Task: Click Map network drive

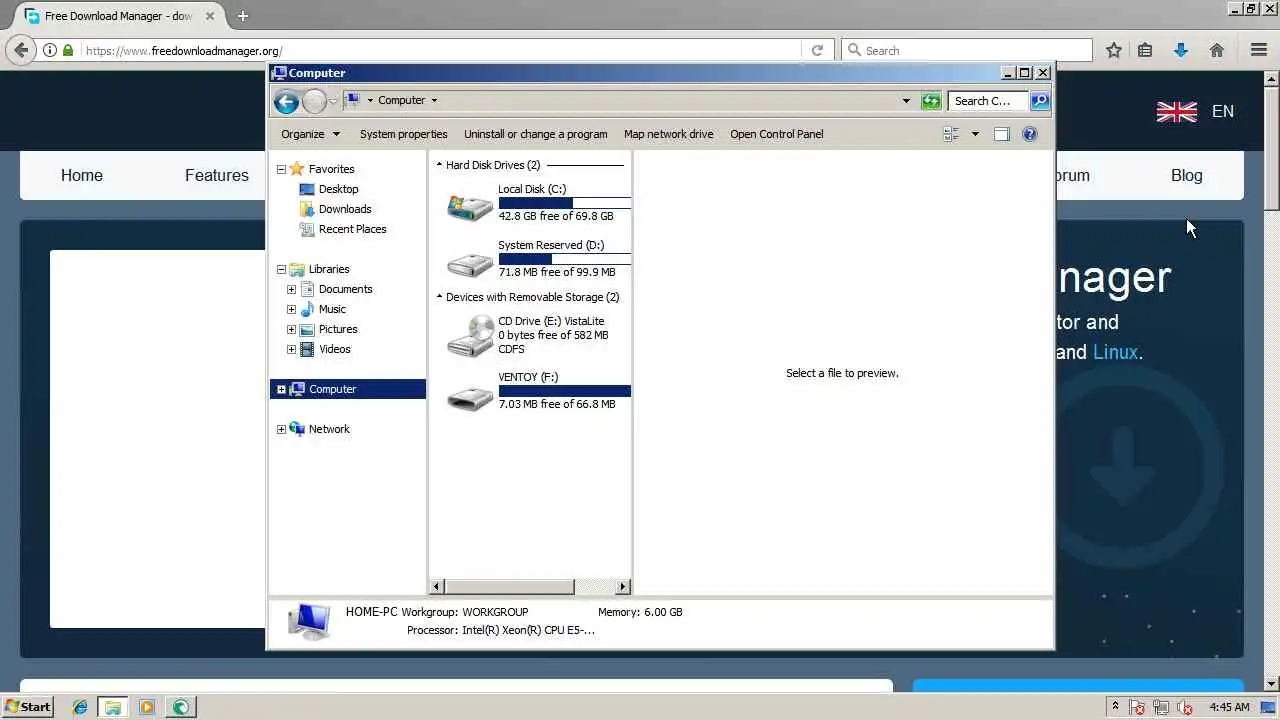Action: 668,134
